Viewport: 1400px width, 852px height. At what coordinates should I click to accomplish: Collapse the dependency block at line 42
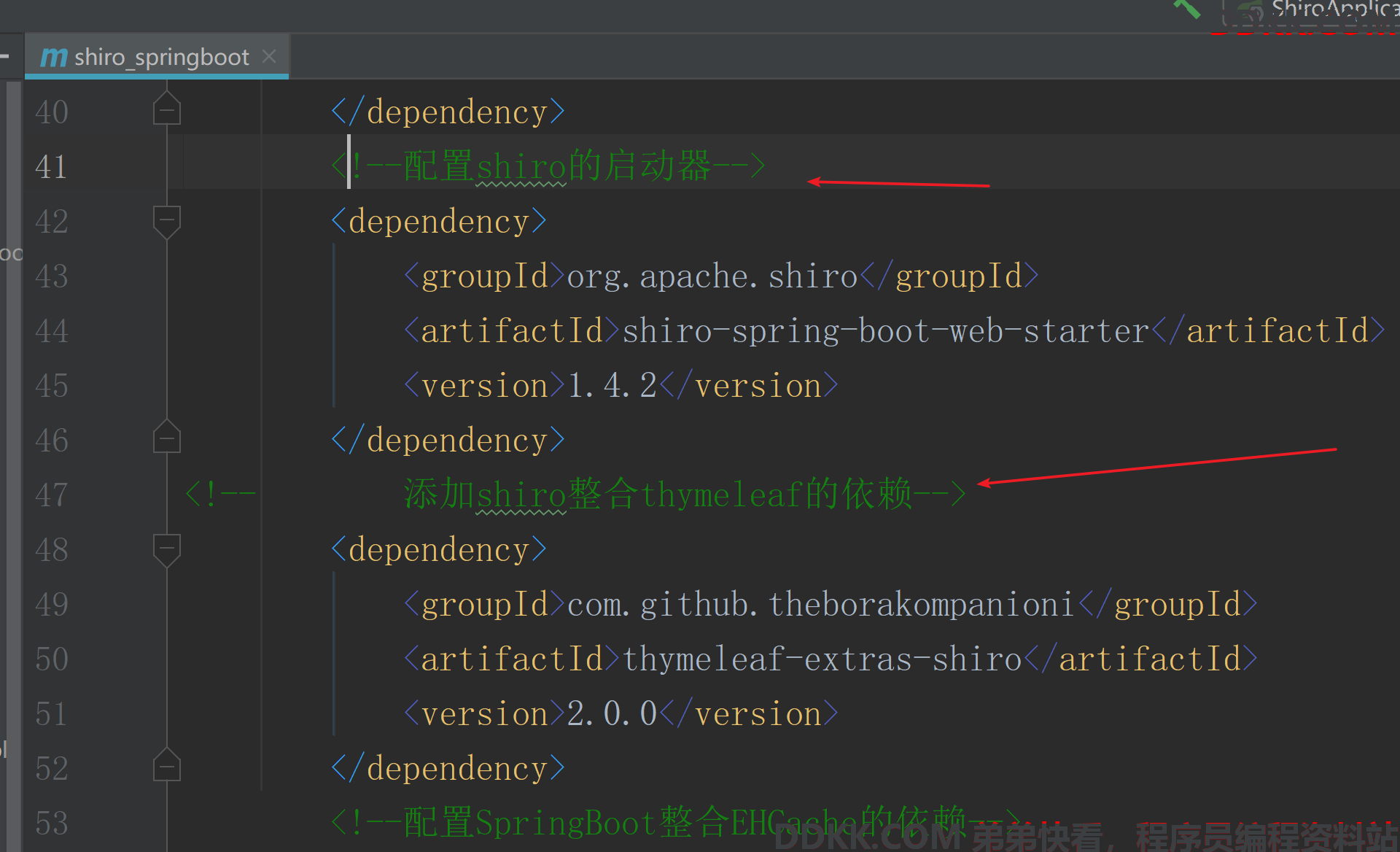167,222
